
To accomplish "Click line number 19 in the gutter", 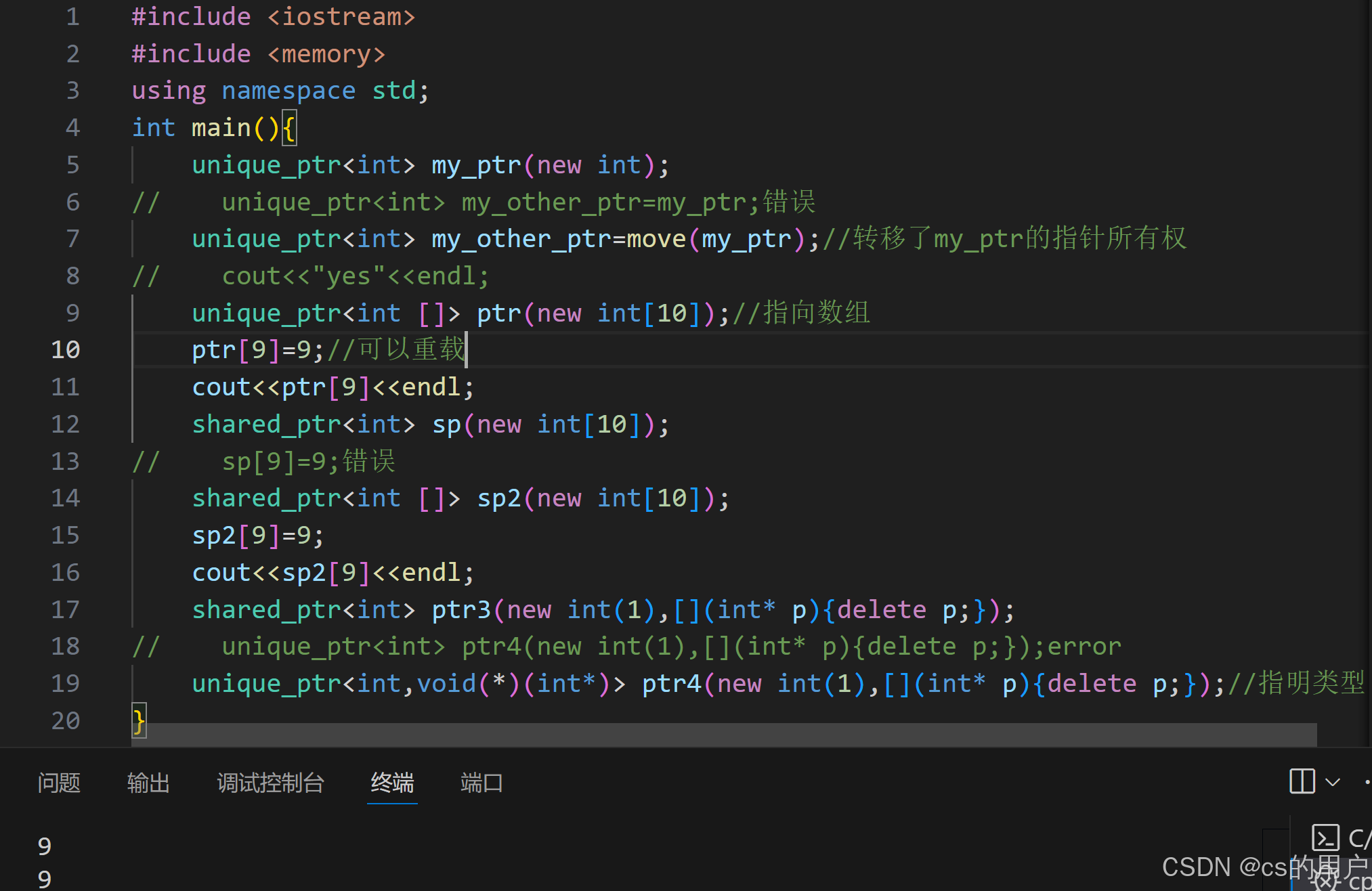I will pos(66,683).
